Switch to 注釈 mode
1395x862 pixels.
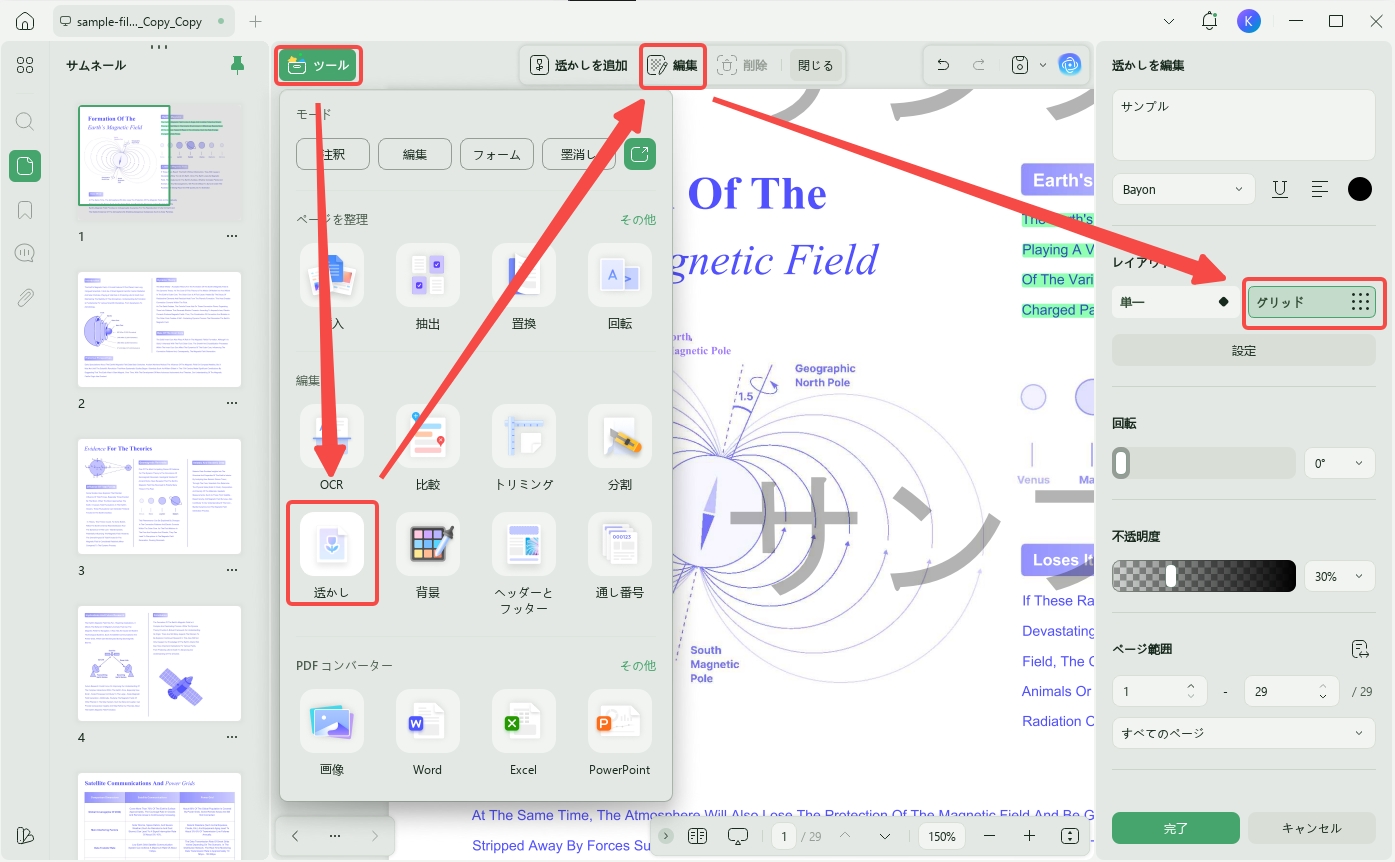coord(333,154)
